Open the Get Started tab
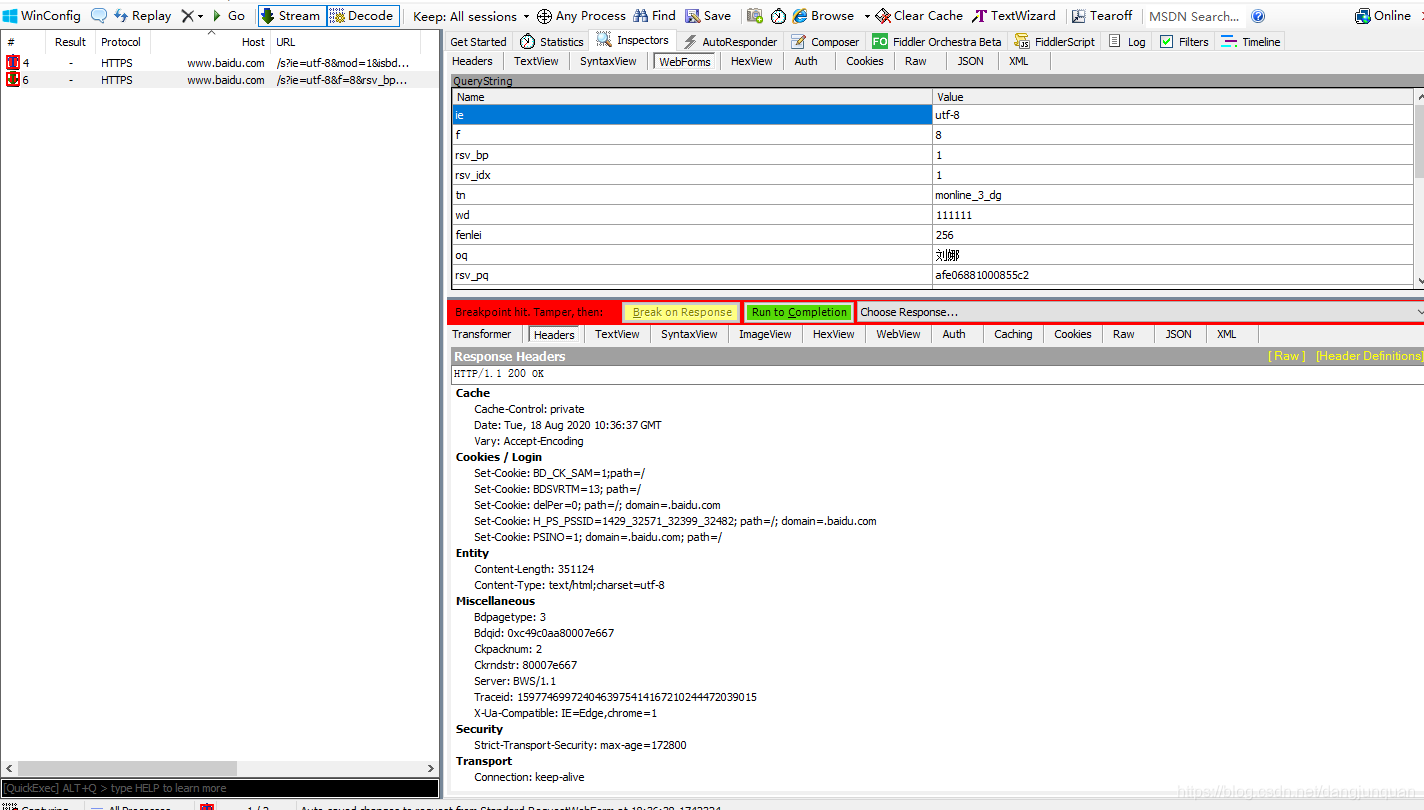 point(478,42)
